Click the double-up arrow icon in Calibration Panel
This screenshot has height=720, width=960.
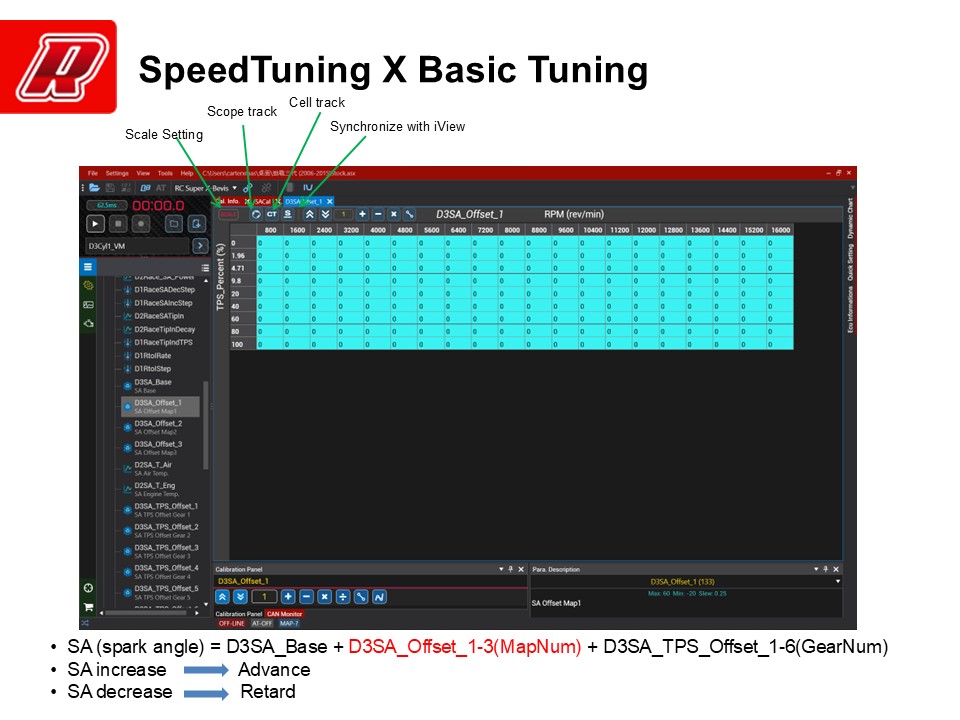click(222, 597)
